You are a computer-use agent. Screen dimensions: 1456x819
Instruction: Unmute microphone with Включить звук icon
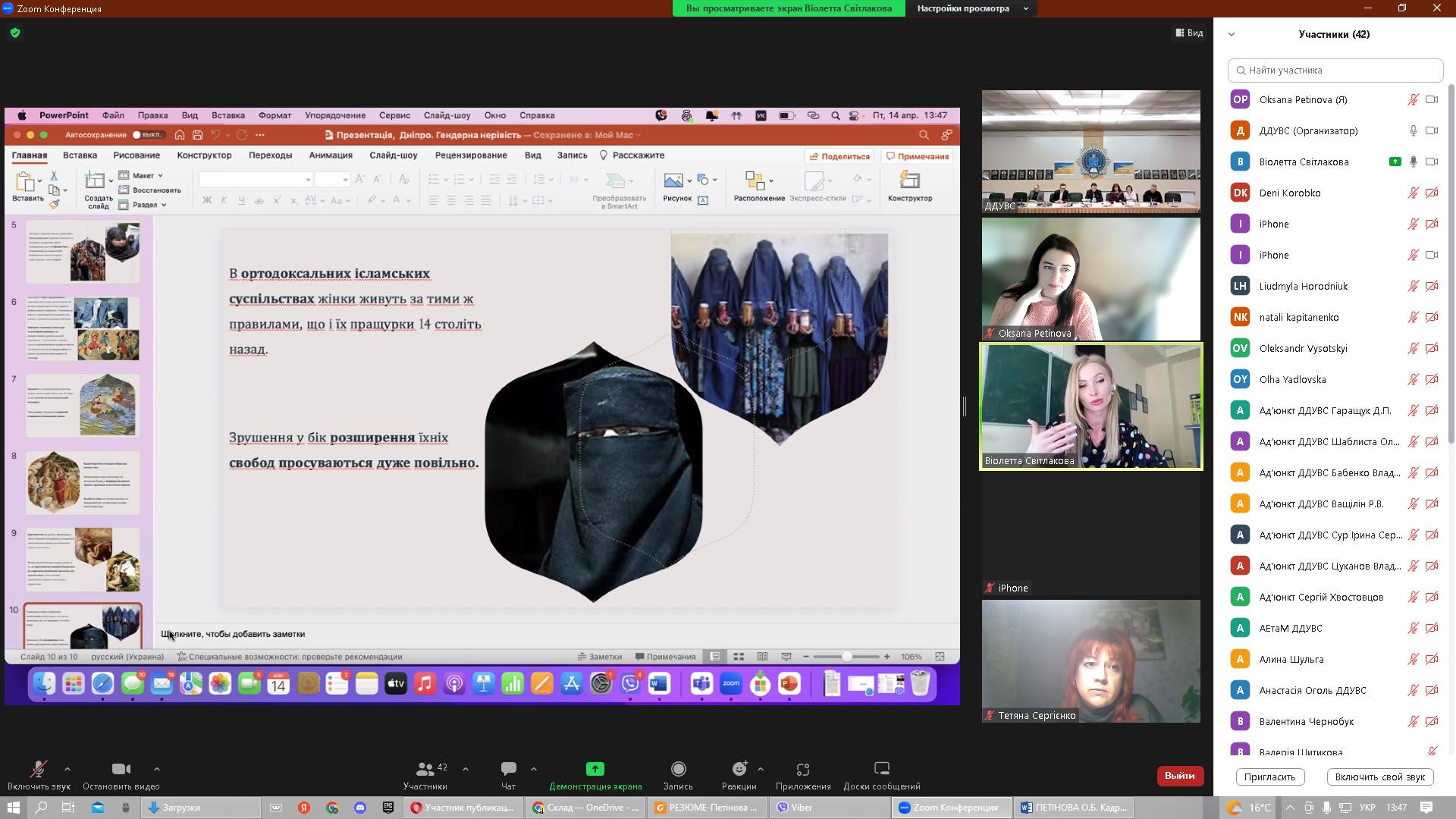click(38, 770)
